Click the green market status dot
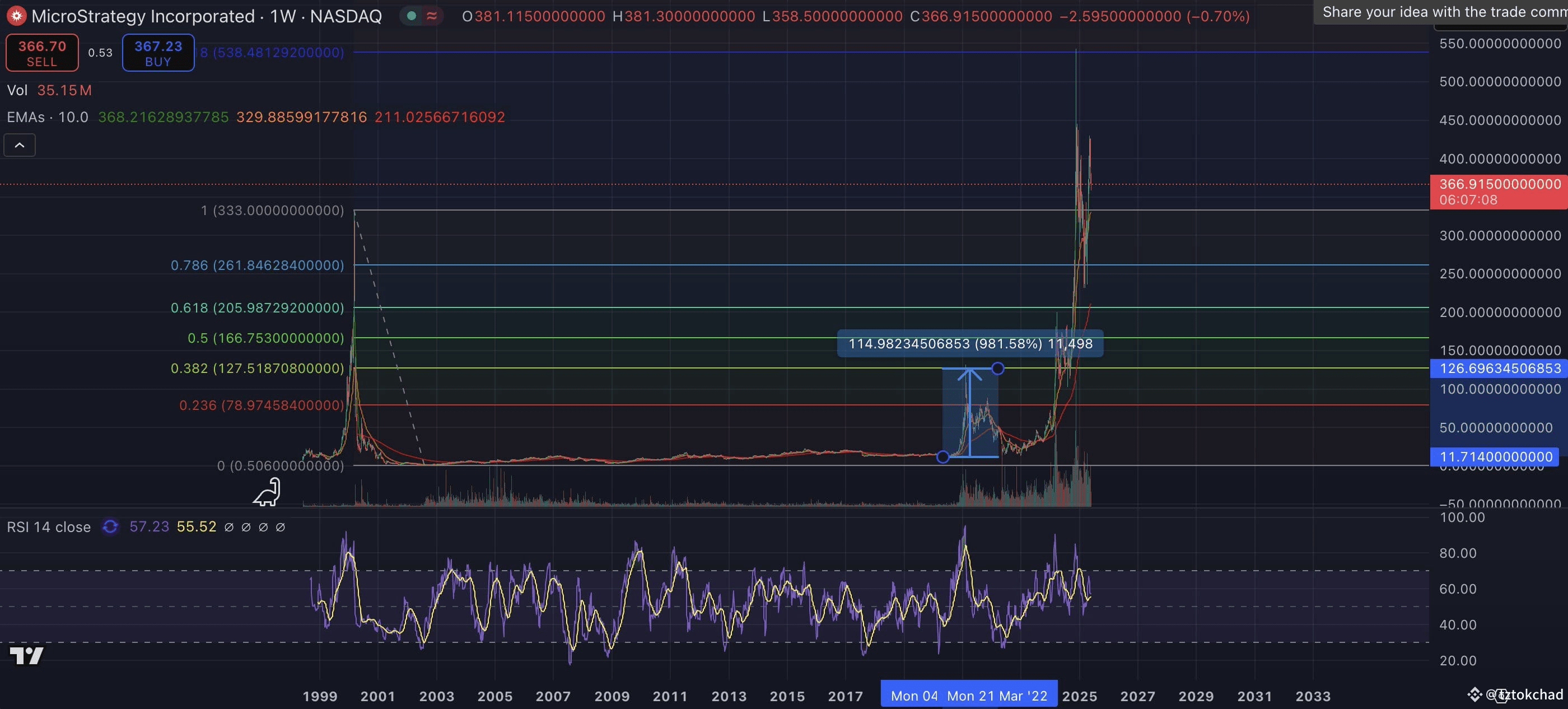 tap(412, 16)
